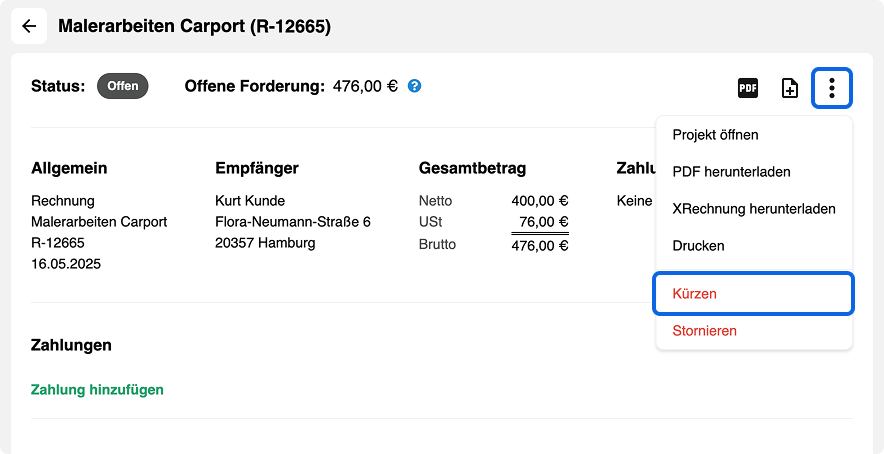Select XRechnung herunterladen option
Image resolution: width=884 pixels, height=454 pixels.
[x=754, y=209]
